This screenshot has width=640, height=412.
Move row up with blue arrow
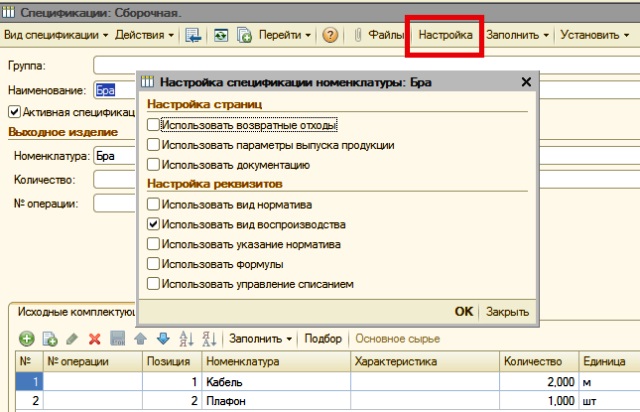pyautogui.click(x=140, y=339)
